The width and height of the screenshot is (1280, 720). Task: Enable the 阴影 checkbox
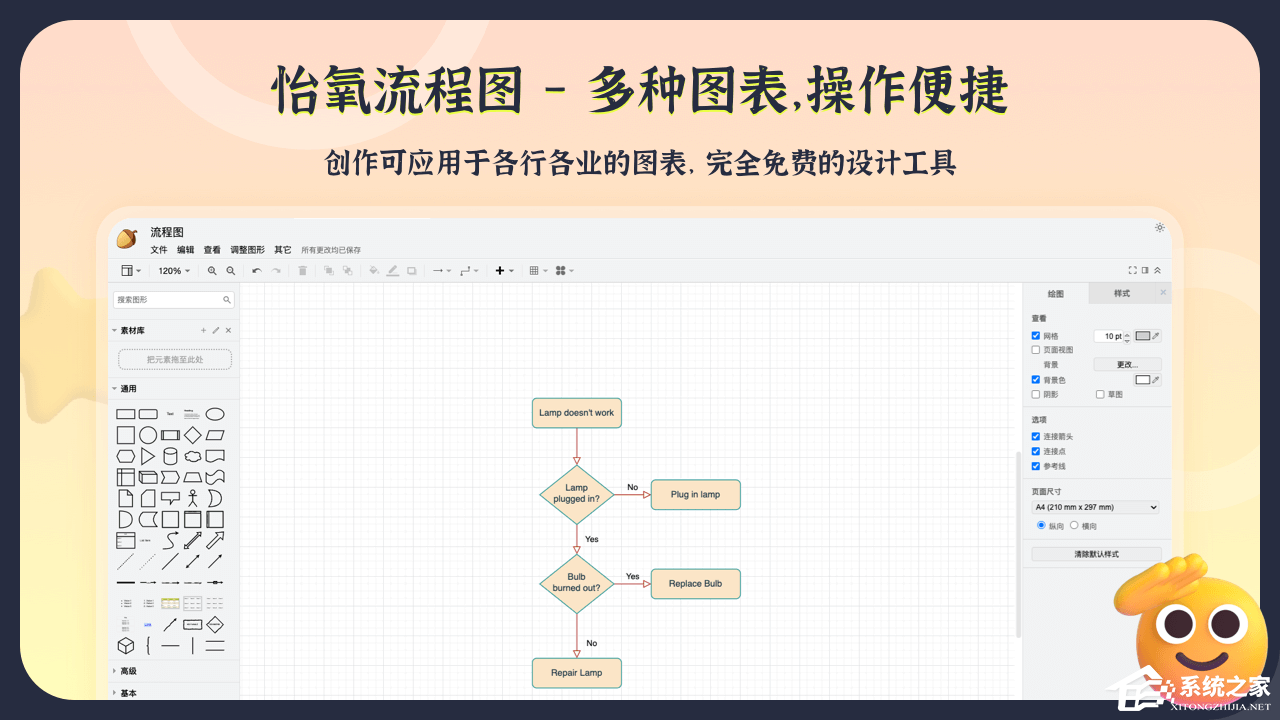(1036, 394)
